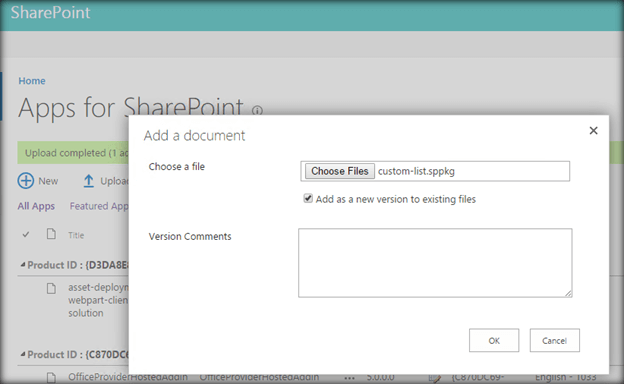Open the asset-deployment webpart solution item
This screenshot has height=384, width=624.
coord(98,300)
